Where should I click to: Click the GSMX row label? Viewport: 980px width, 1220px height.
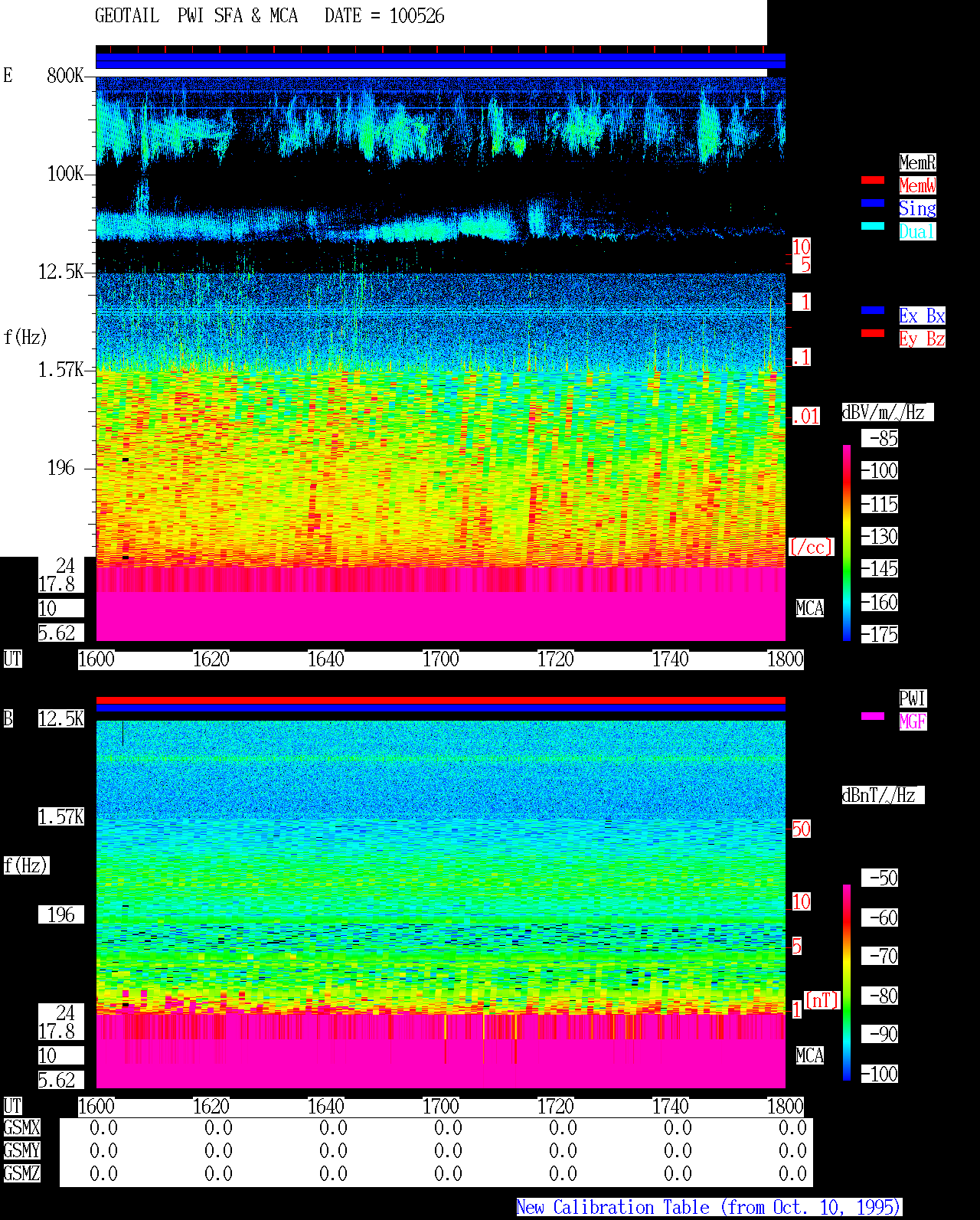click(21, 1128)
